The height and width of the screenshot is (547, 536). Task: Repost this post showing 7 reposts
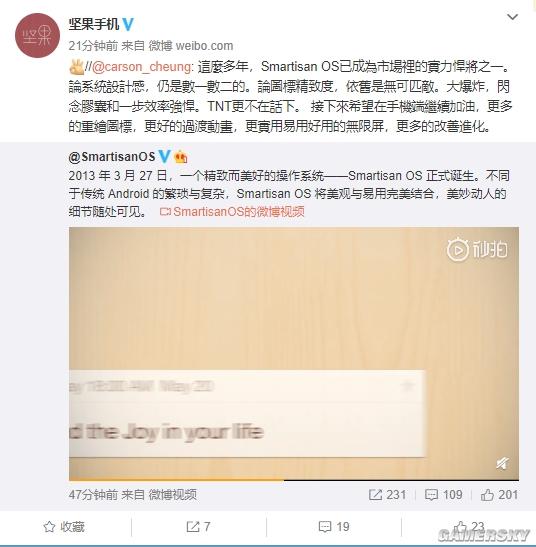pyautogui.click(x=198, y=526)
